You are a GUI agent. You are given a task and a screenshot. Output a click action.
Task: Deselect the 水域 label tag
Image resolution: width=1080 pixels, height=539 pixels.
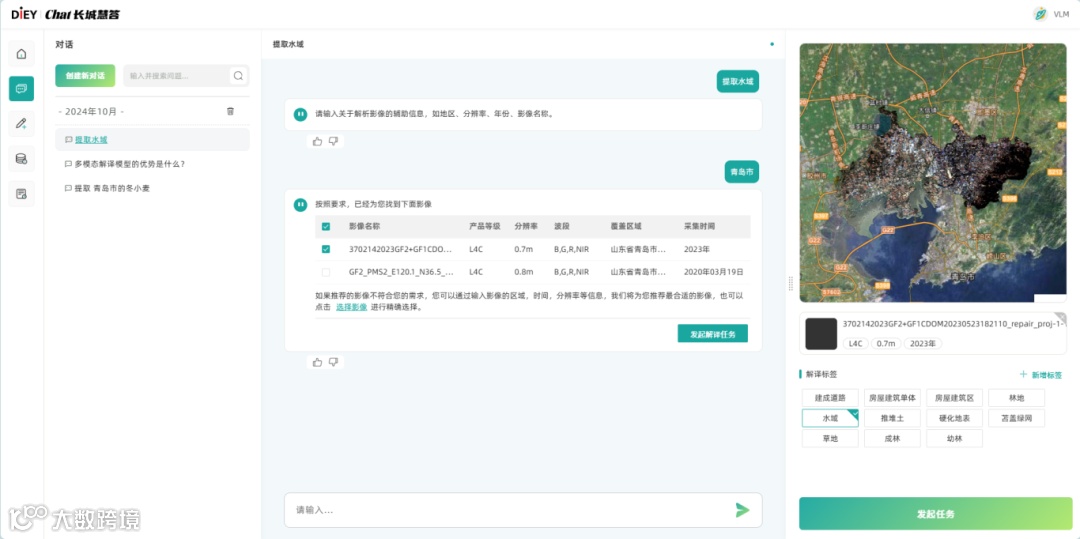(x=830, y=418)
